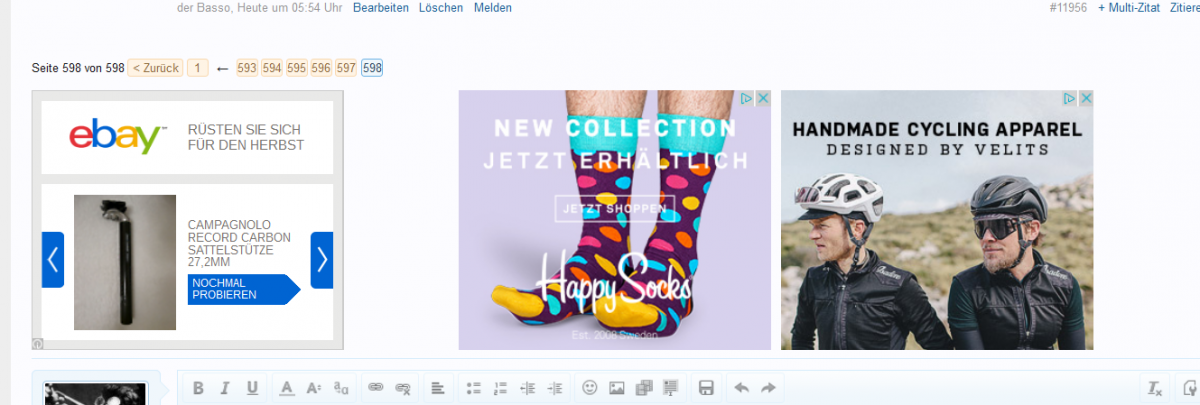This screenshot has width=1200, height=405.
Task: Click the 'Rüsten Sie sich für den Herbst' text
Action: tap(246, 137)
